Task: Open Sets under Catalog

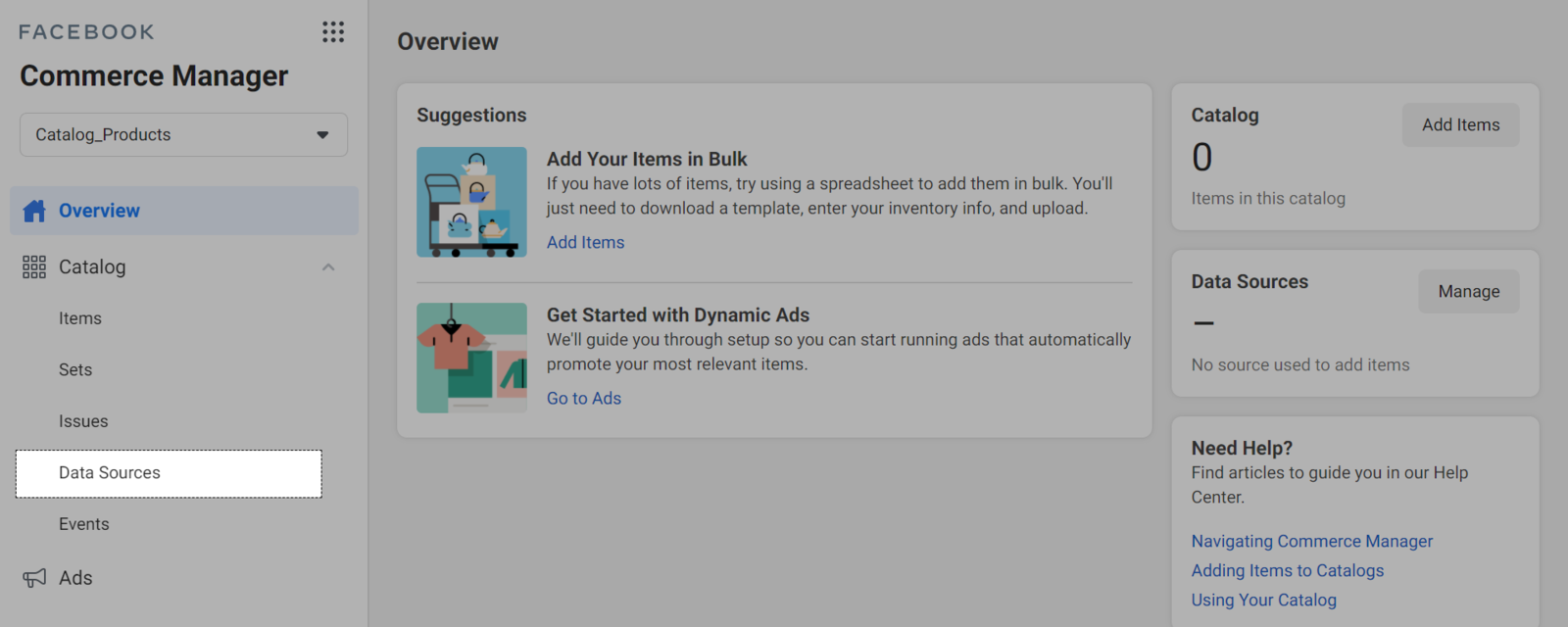Action: (x=75, y=370)
